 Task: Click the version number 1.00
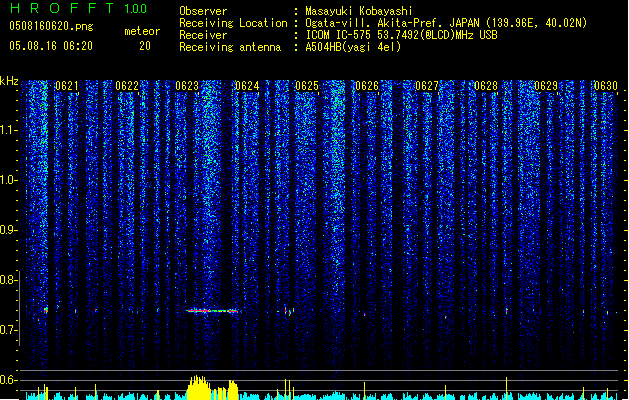[x=136, y=9]
